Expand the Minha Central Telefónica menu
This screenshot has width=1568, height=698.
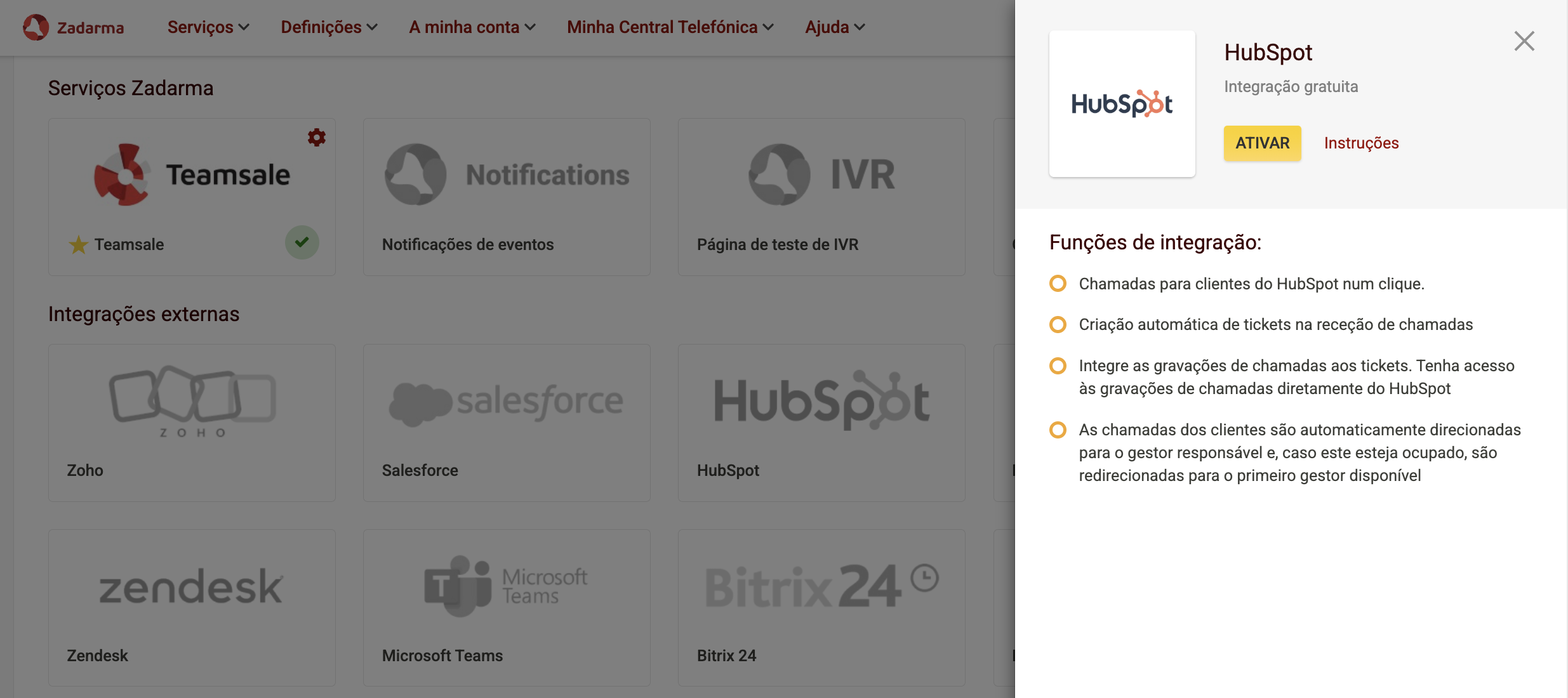[x=670, y=27]
